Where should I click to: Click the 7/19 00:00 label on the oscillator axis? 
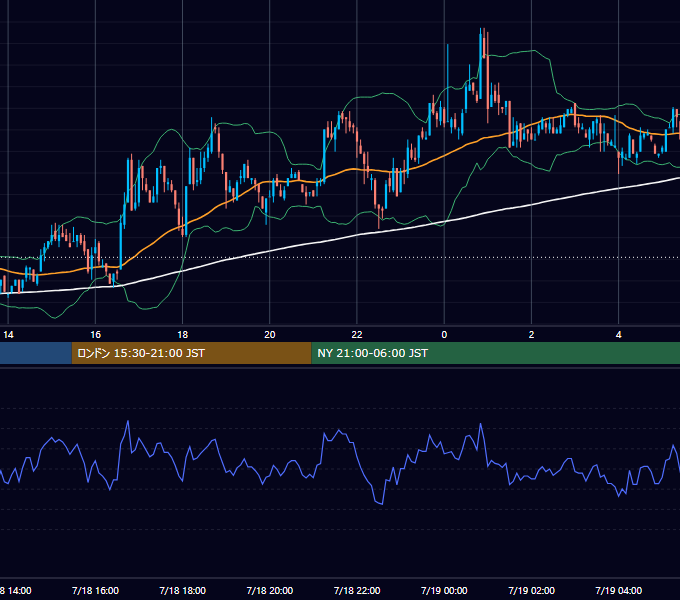[444, 590]
